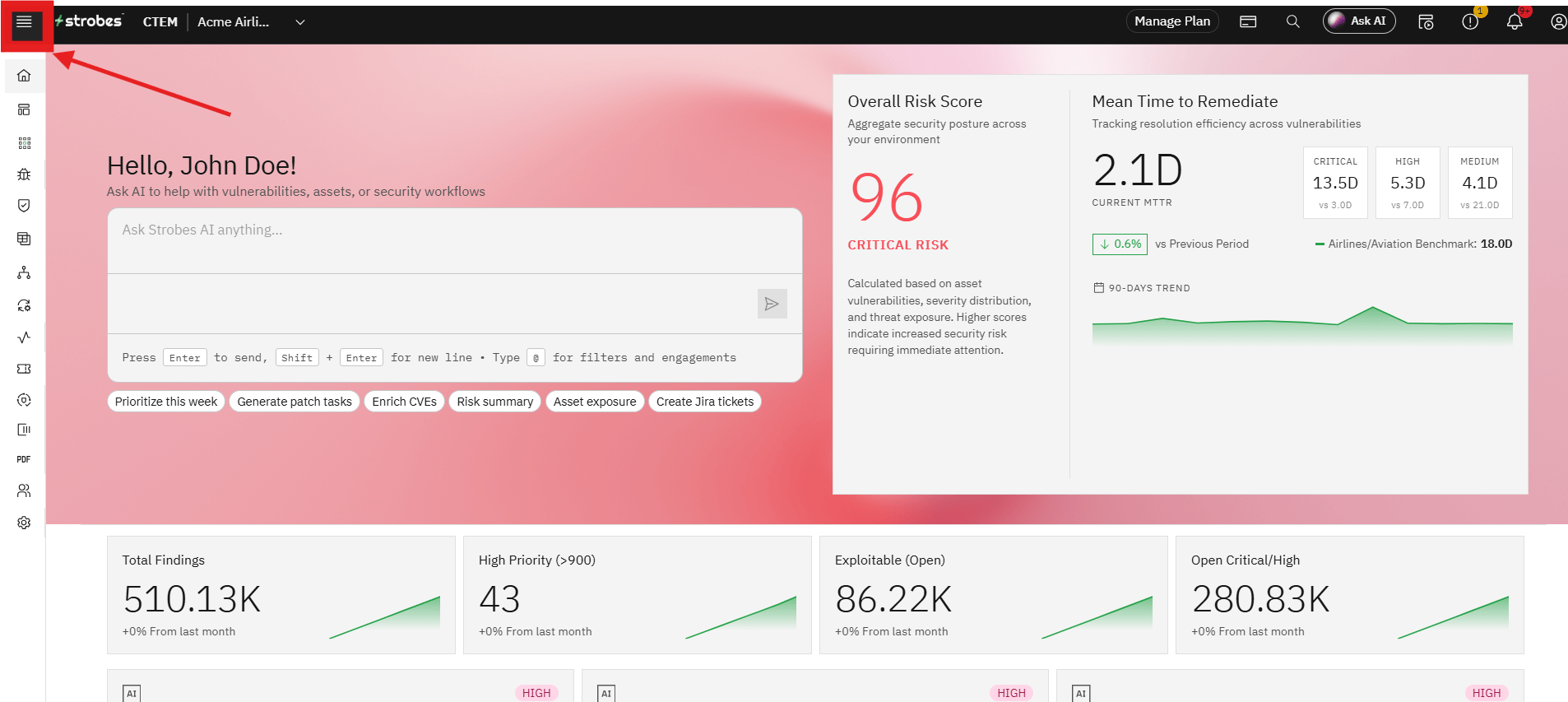The image size is (1568, 702).
Task: Open the ticket icon in sidebar
Action: click(x=24, y=369)
